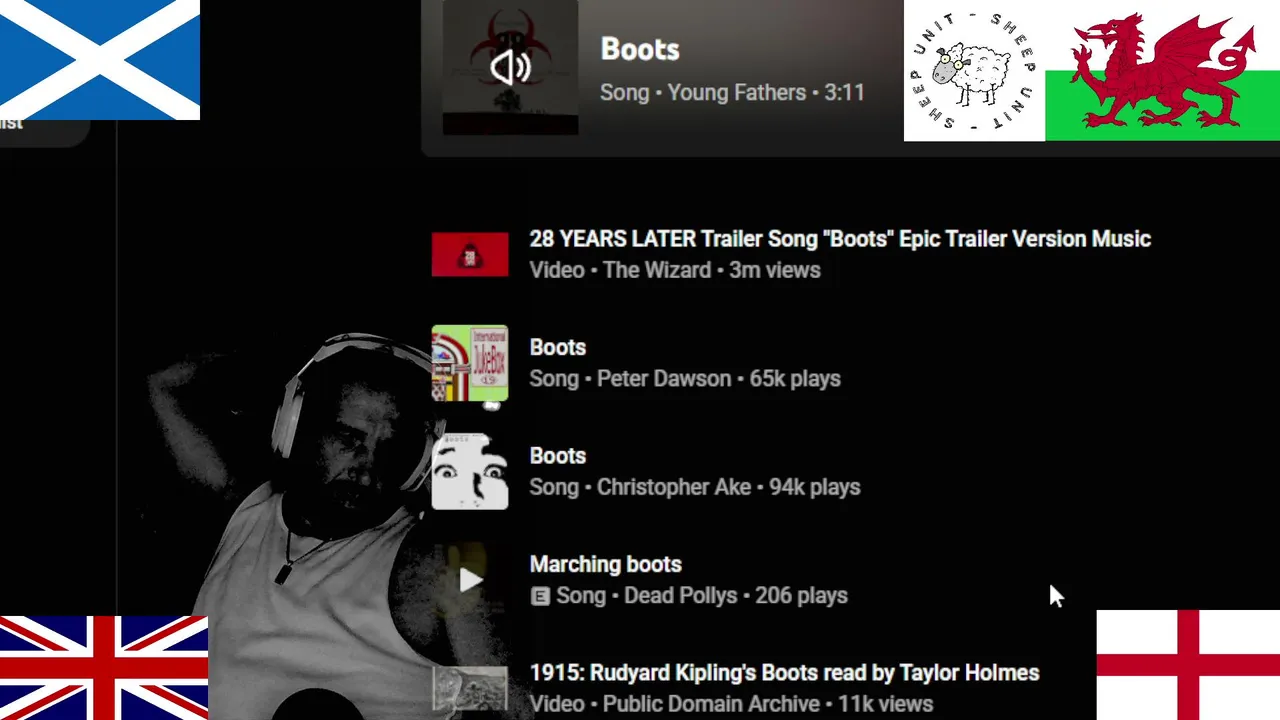Screen dimensions: 1280x720
Task: Visit the Public Domain Archive channel link
Action: coord(711,704)
